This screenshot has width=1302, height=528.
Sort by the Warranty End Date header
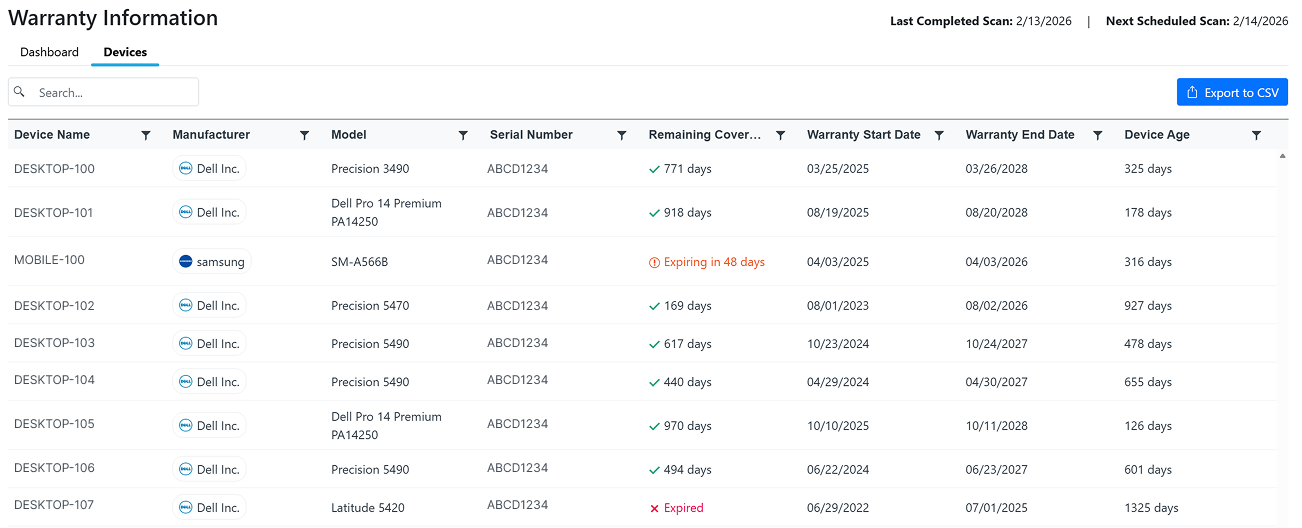(x=1020, y=135)
